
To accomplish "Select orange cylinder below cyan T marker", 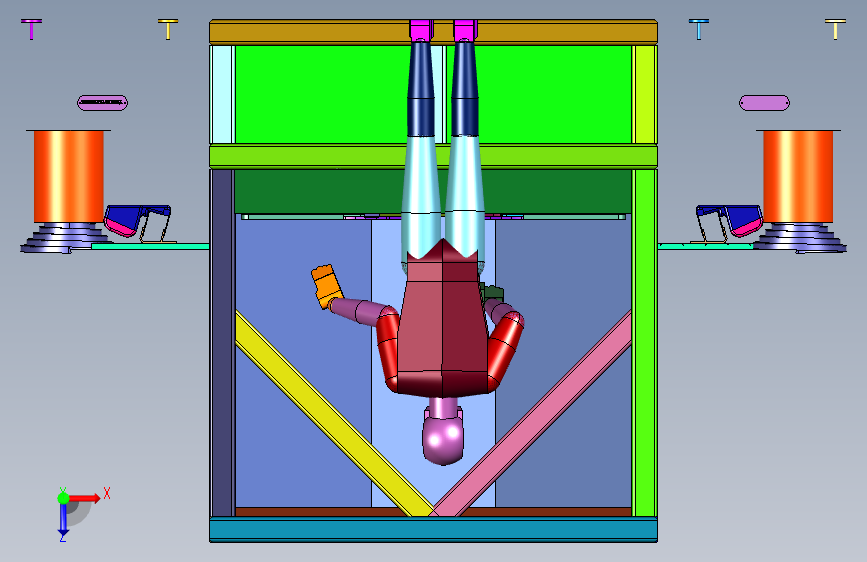I will click(798, 176).
